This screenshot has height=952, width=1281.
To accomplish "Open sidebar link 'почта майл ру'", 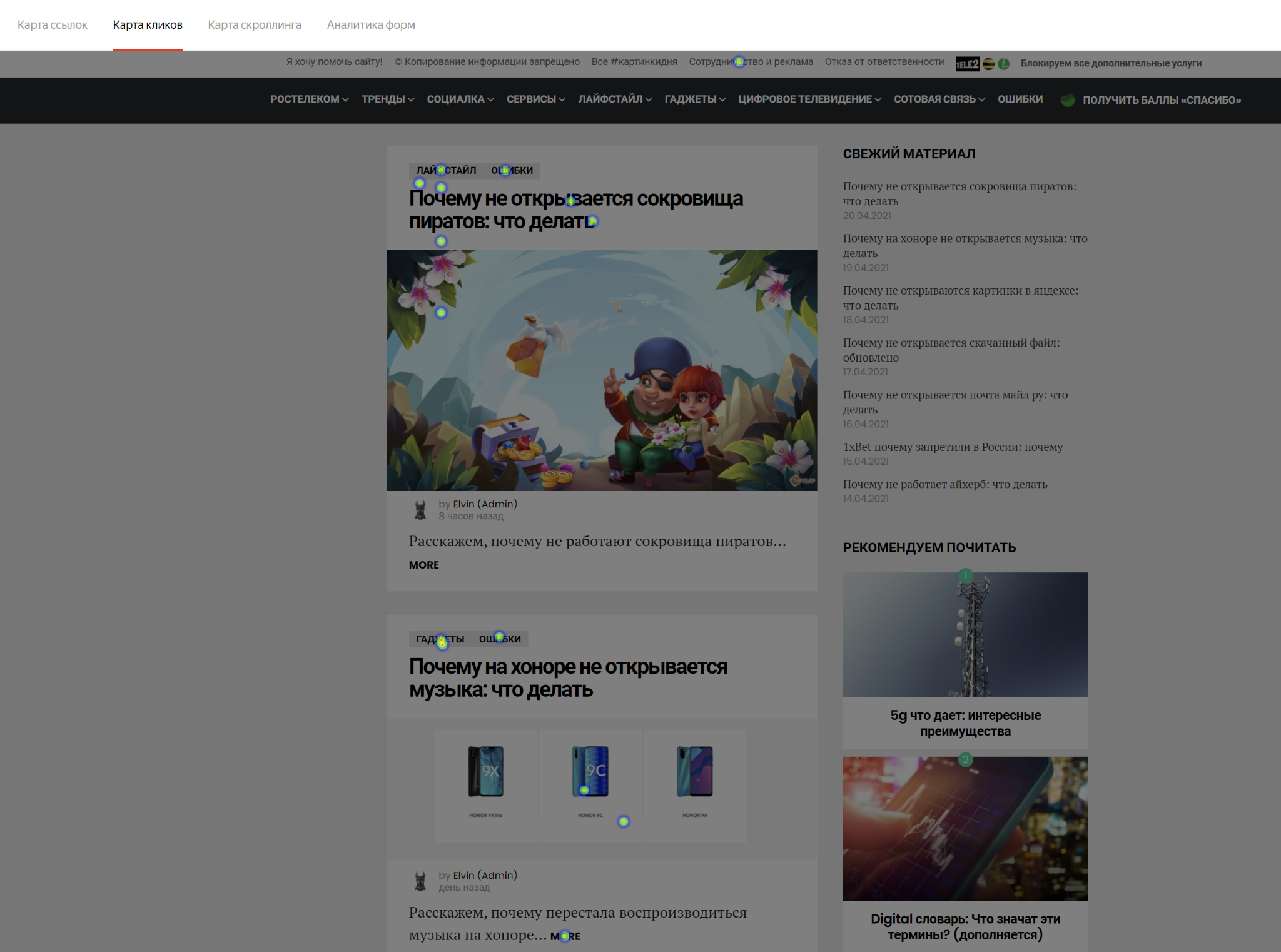I will pos(955,402).
